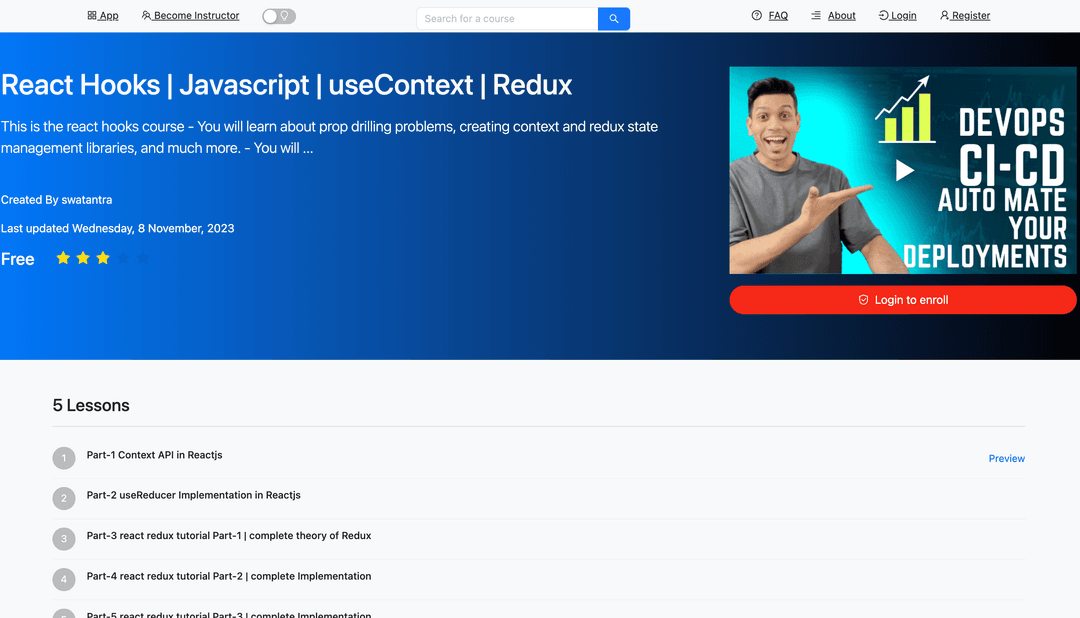Click the lesson number 3 circle
Image resolution: width=1080 pixels, height=618 pixels.
[x=64, y=539]
